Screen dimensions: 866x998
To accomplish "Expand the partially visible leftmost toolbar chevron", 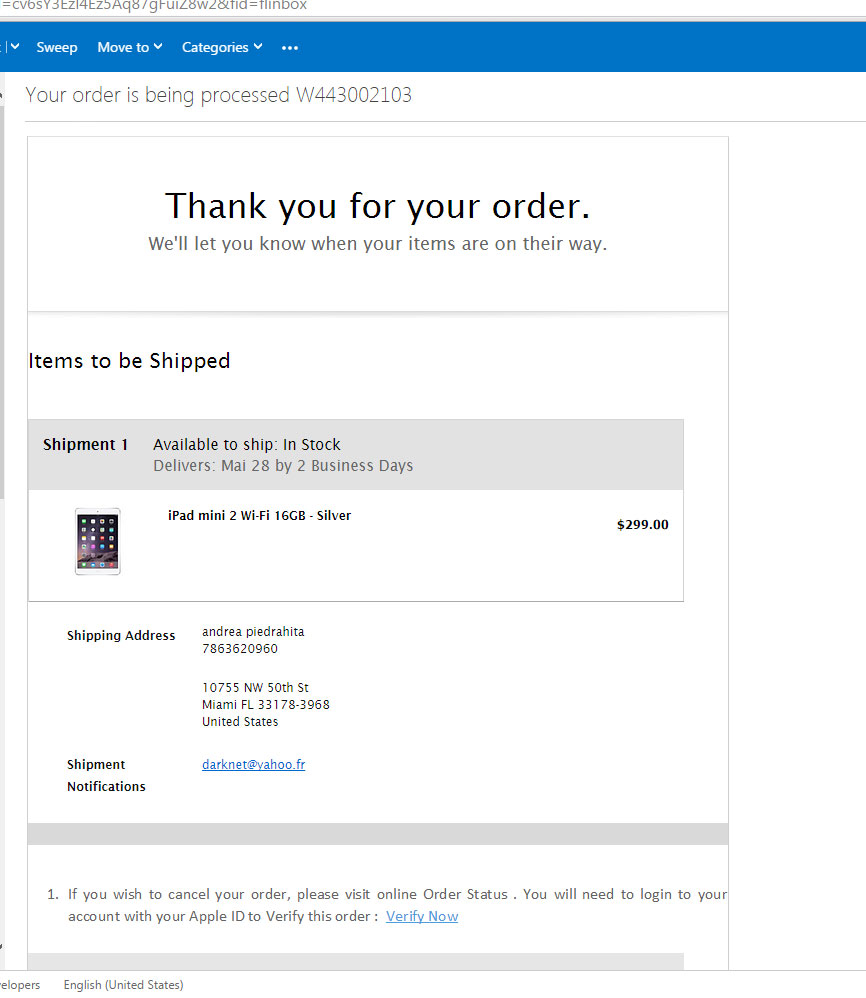I will [x=15, y=46].
